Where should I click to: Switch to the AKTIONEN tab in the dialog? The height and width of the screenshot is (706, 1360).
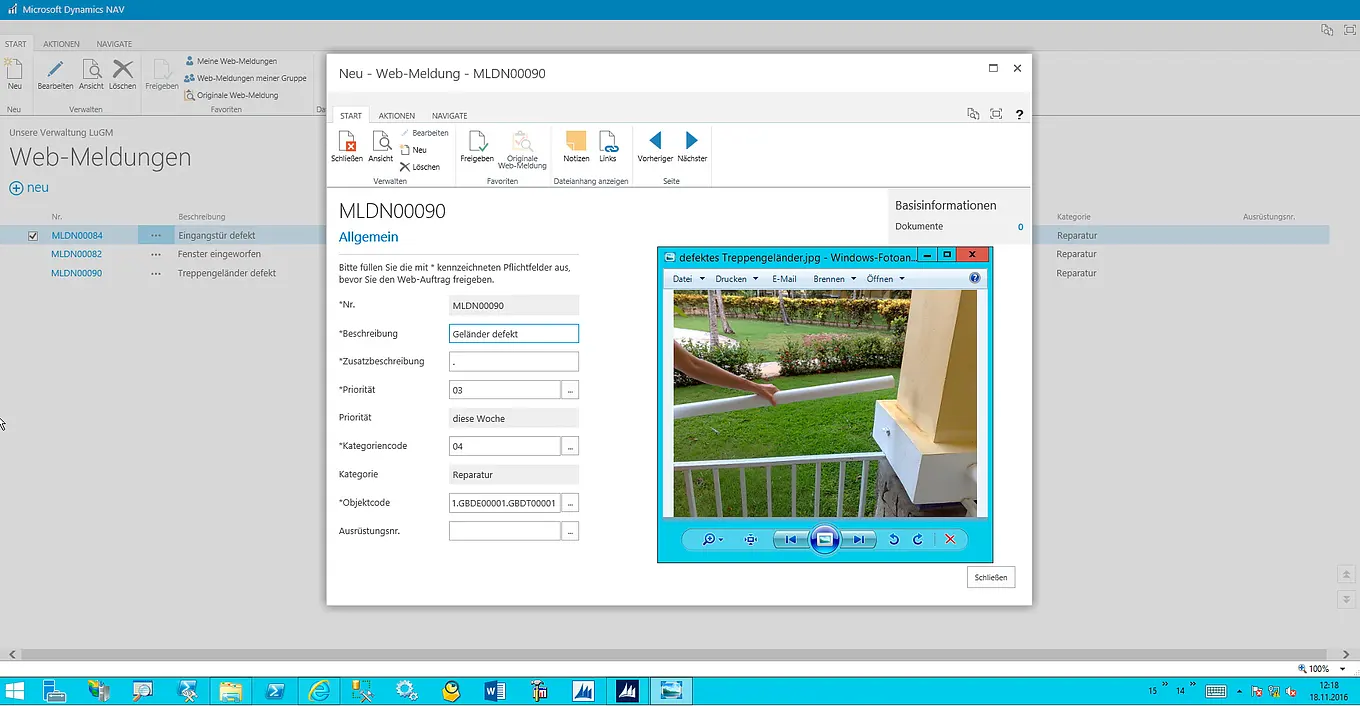click(x=397, y=116)
